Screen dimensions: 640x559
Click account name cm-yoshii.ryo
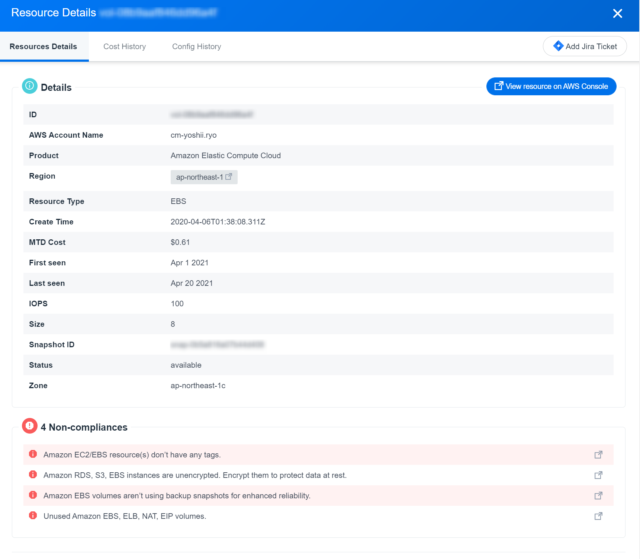coord(193,135)
